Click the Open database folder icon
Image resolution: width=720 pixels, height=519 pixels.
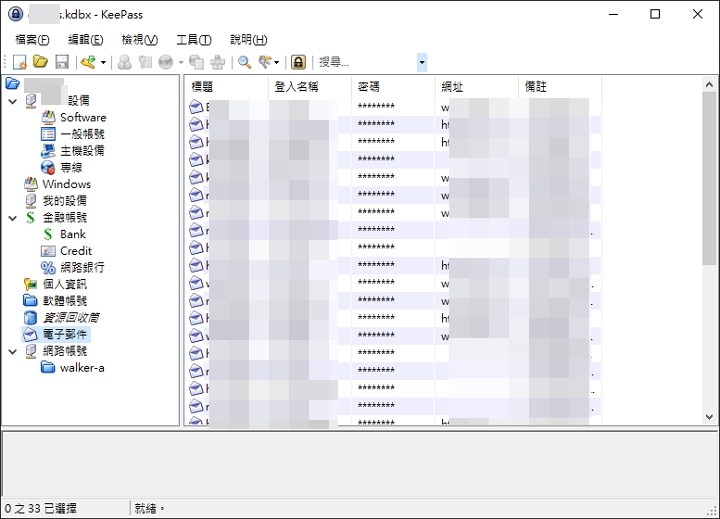click(x=40, y=62)
